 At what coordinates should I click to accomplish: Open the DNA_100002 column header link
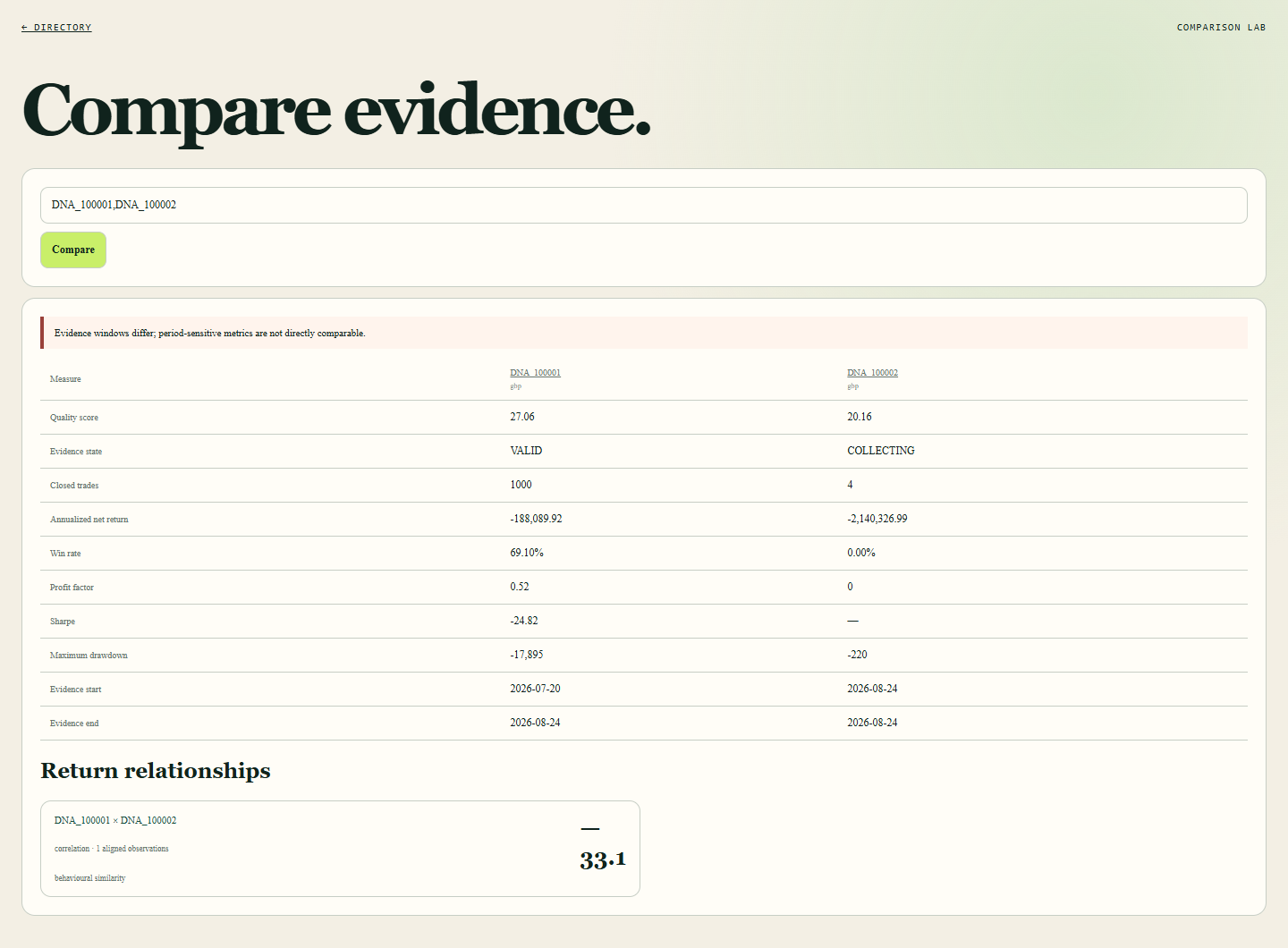coord(872,373)
